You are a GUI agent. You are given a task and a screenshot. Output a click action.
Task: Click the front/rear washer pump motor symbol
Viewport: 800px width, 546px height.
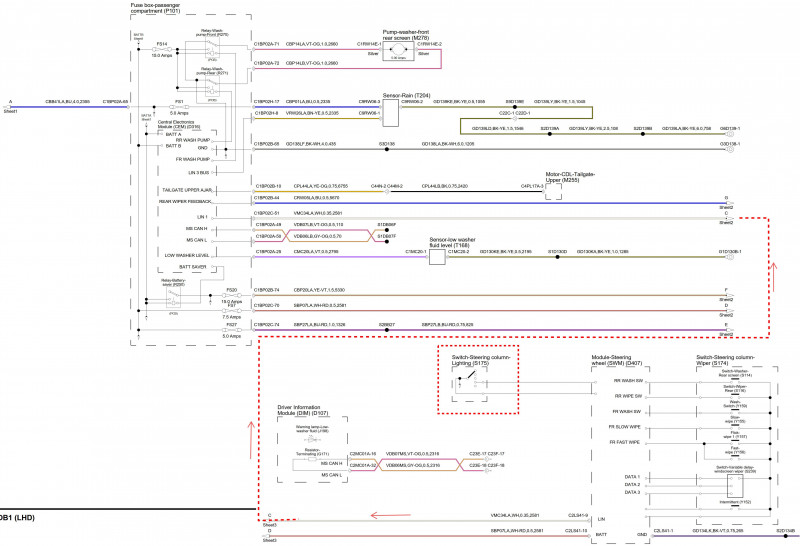click(x=399, y=48)
